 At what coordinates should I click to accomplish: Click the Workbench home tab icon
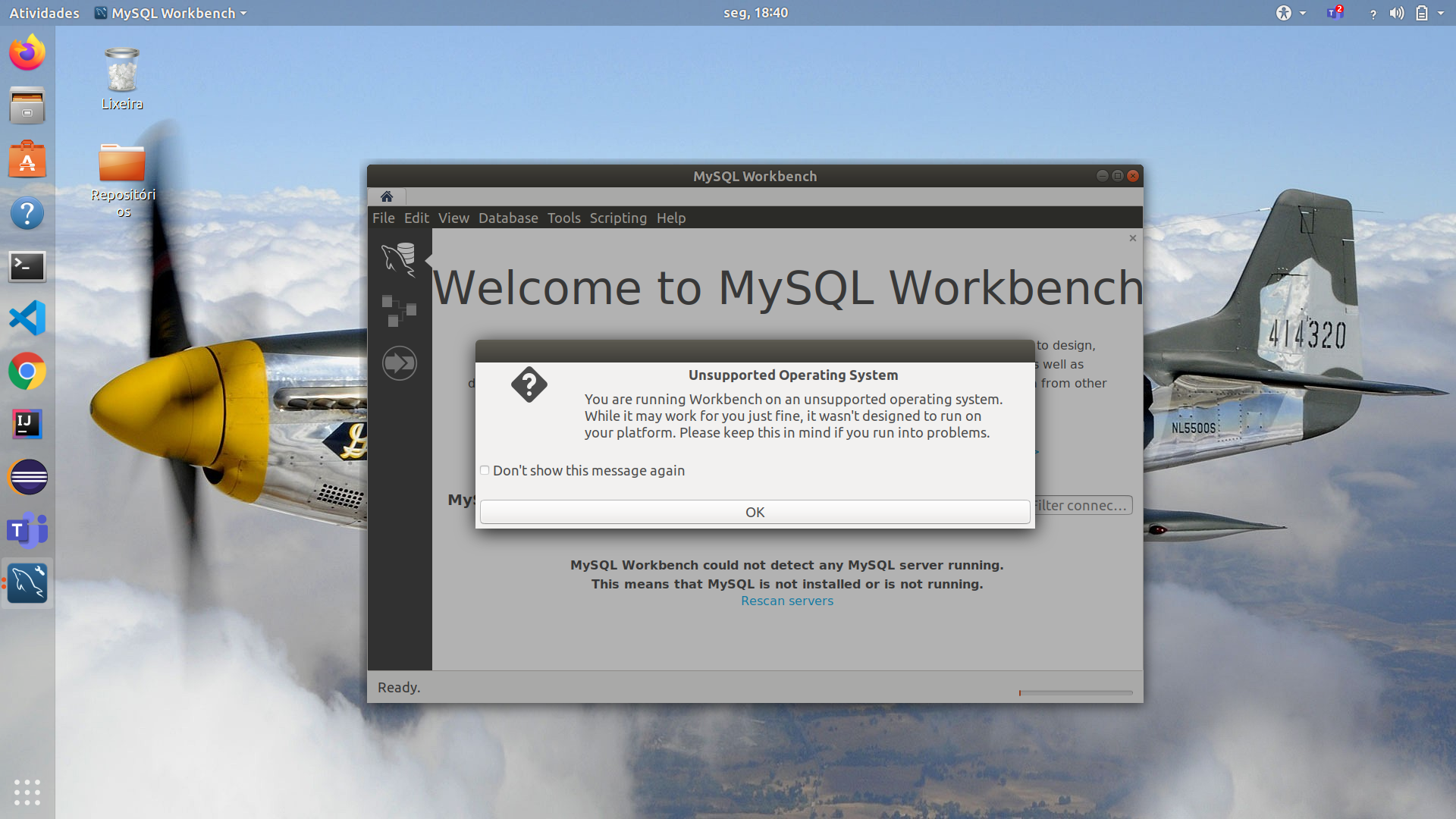(x=387, y=196)
